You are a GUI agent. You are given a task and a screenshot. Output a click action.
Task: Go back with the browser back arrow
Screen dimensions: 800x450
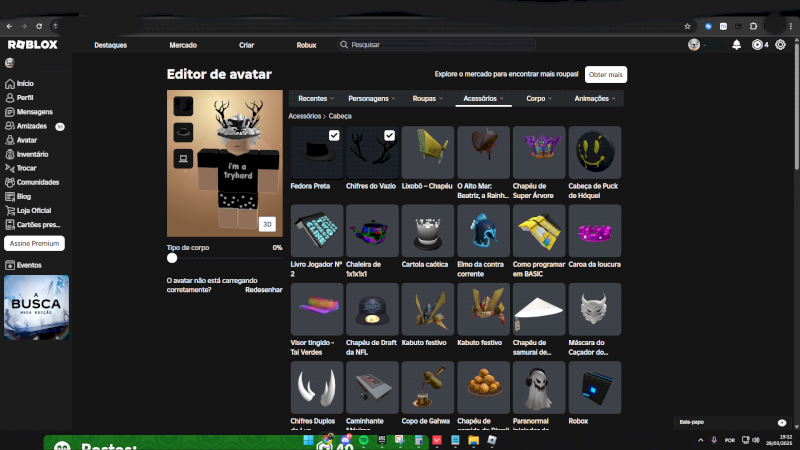point(9,26)
